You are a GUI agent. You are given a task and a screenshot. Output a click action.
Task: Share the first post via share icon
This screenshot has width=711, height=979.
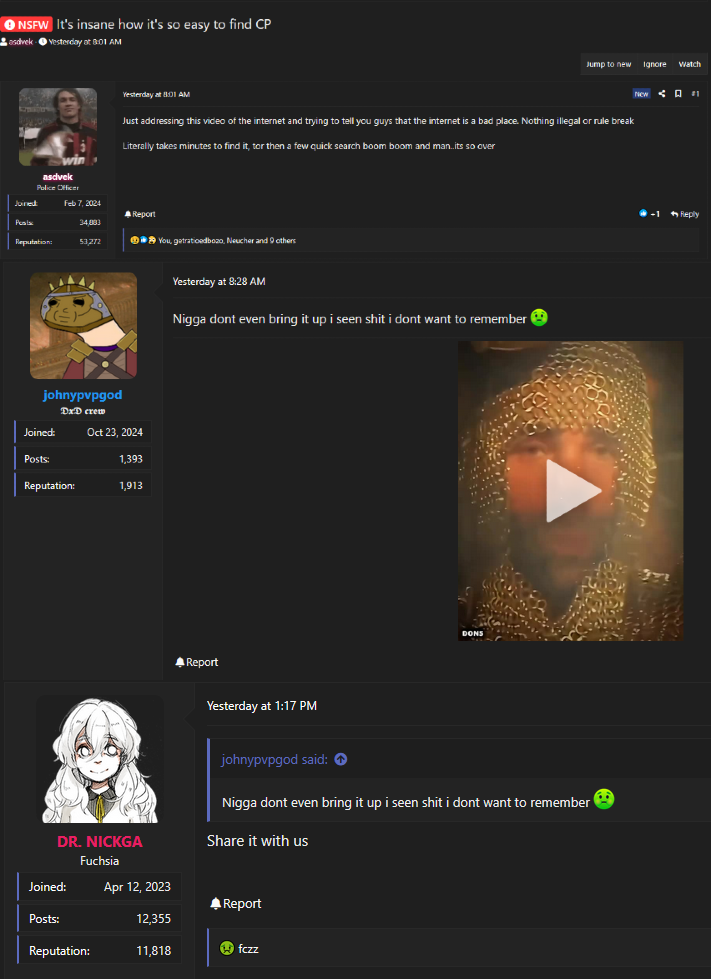pyautogui.click(x=662, y=94)
